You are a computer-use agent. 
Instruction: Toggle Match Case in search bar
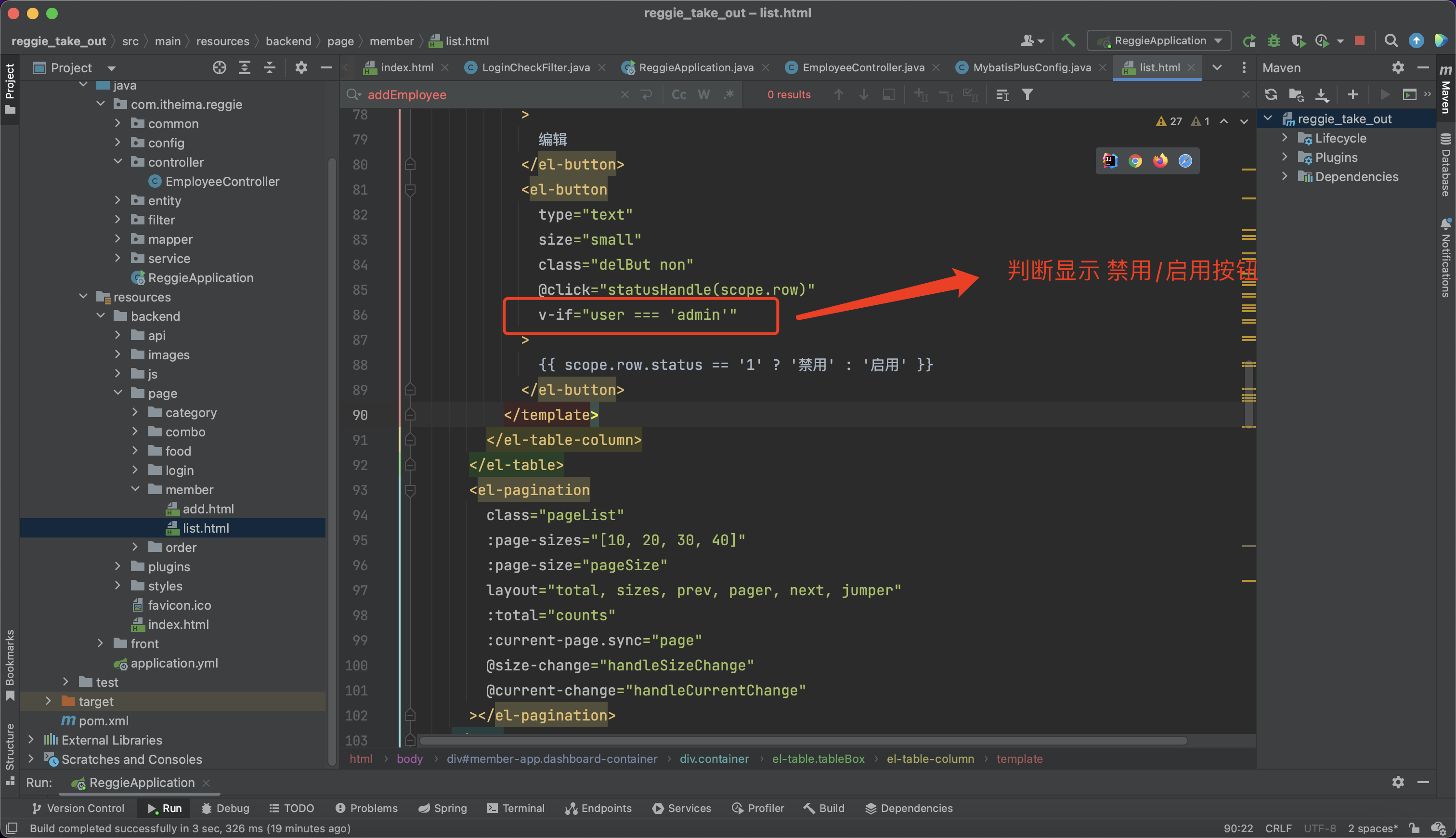click(679, 95)
